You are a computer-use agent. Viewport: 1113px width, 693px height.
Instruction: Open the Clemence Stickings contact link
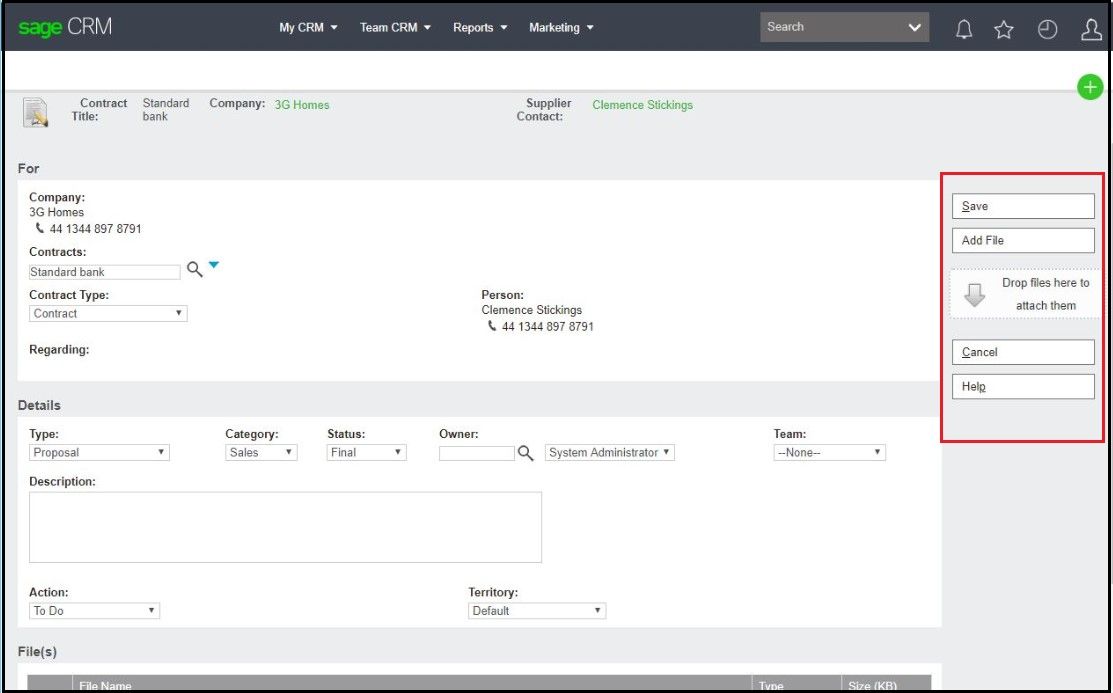point(642,104)
